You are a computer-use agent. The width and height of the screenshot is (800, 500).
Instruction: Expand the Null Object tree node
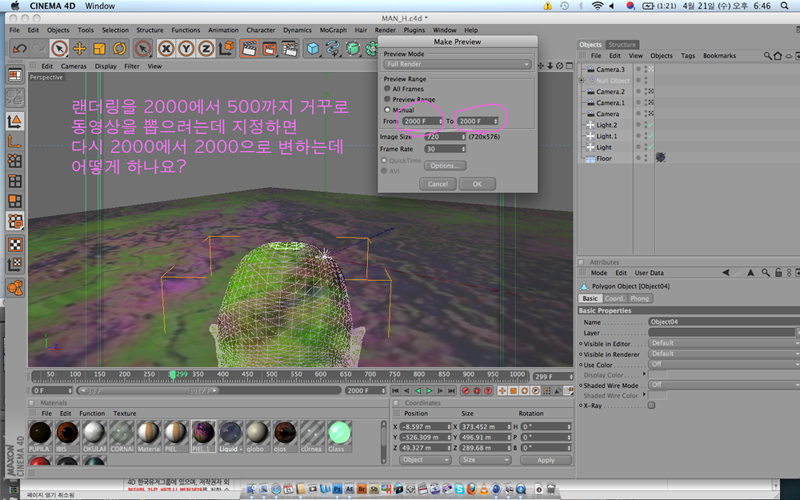click(x=581, y=81)
